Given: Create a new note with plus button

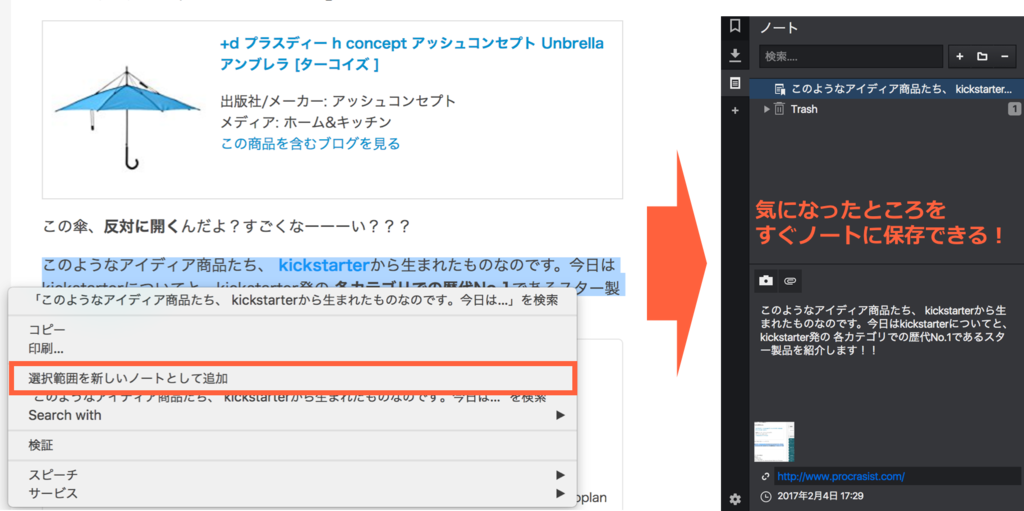Looking at the screenshot, I should [959, 57].
